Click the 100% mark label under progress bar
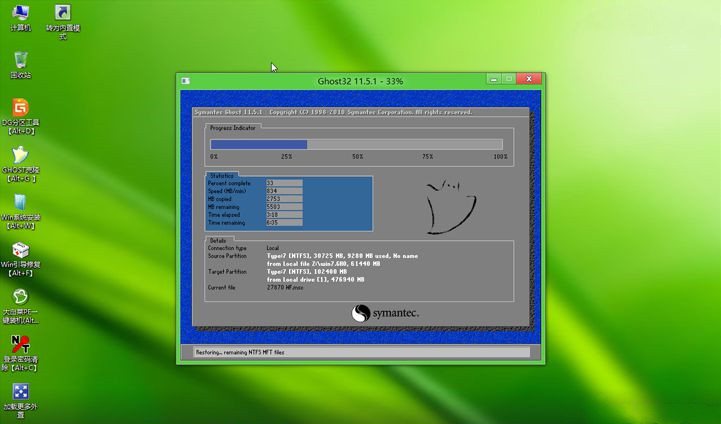The width and height of the screenshot is (721, 424). 500,157
